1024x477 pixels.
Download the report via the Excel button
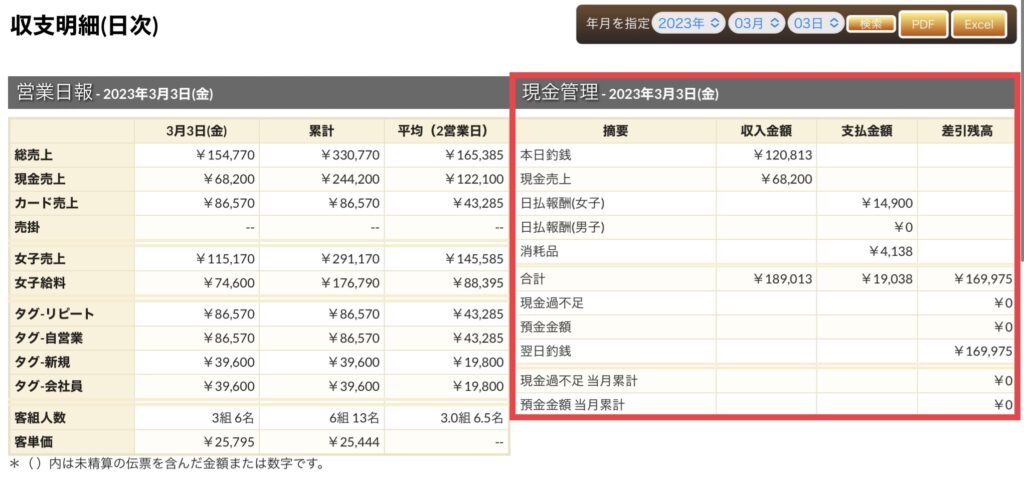tap(978, 24)
